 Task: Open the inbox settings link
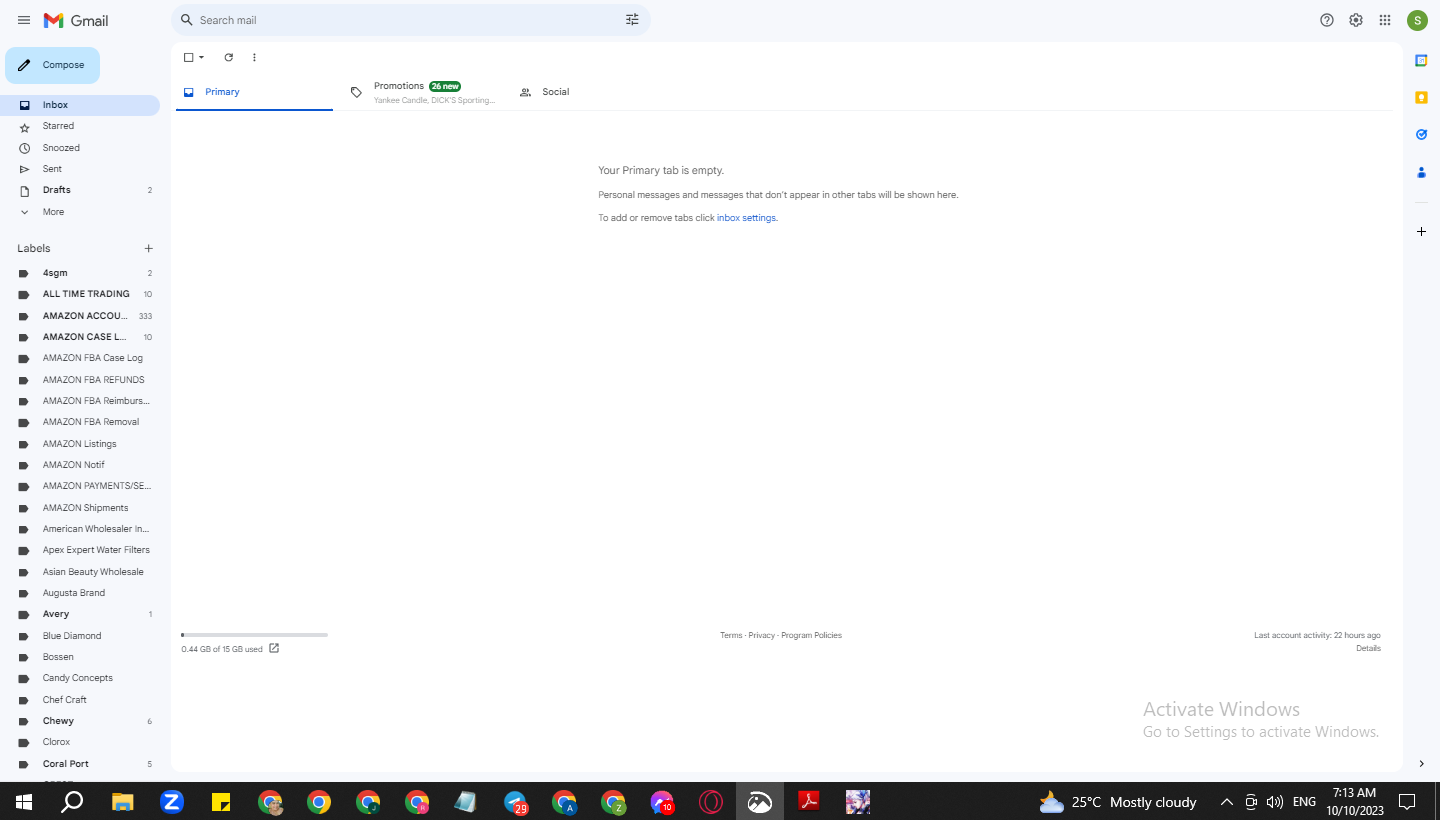click(x=746, y=218)
